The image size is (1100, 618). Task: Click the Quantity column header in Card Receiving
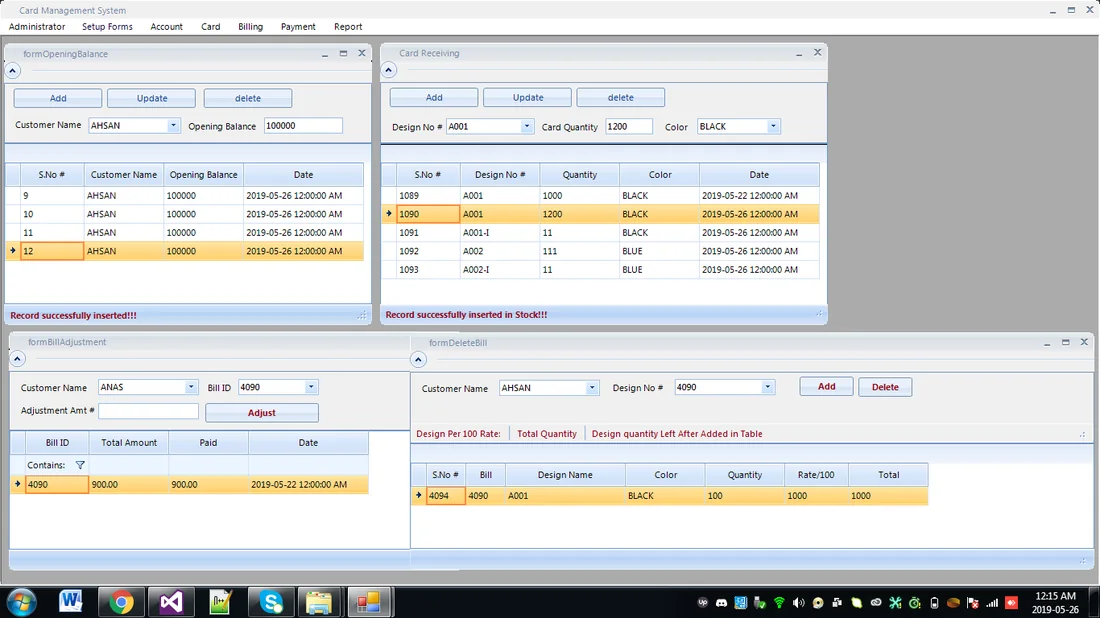[579, 175]
